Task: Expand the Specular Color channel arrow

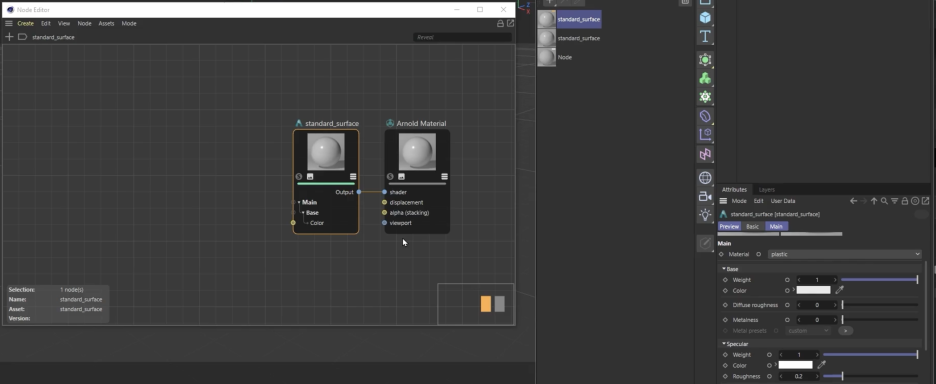Action: [775, 364]
